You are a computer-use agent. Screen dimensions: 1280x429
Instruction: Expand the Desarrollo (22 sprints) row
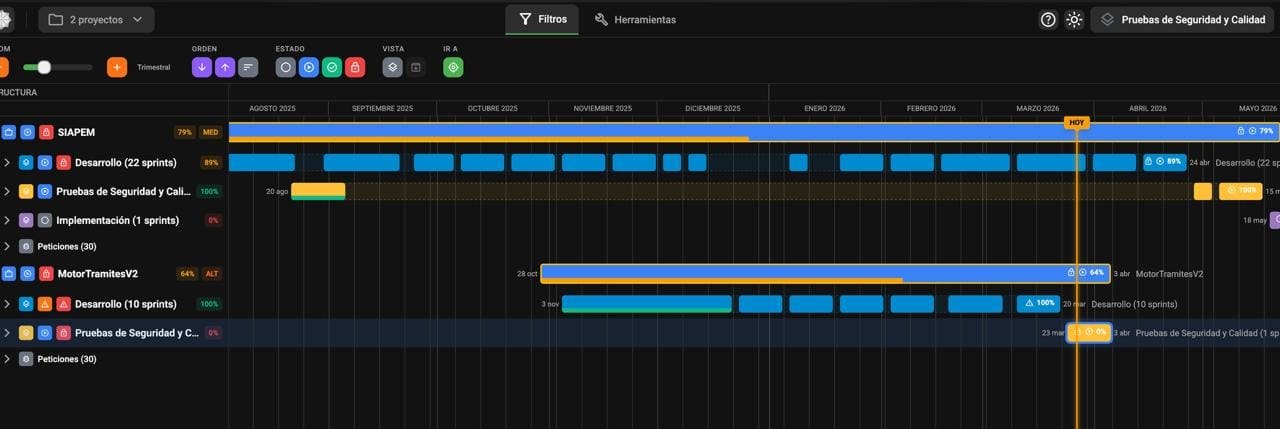pos(7,162)
